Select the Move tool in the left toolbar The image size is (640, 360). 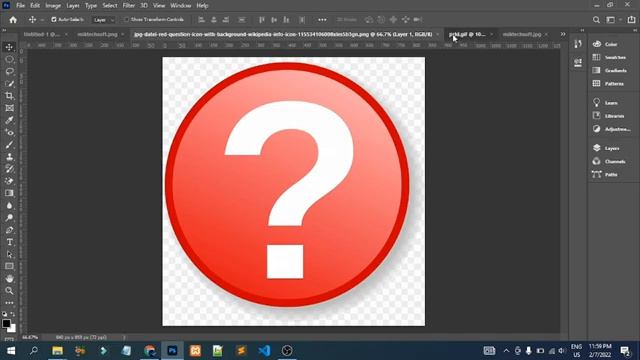pos(9,47)
